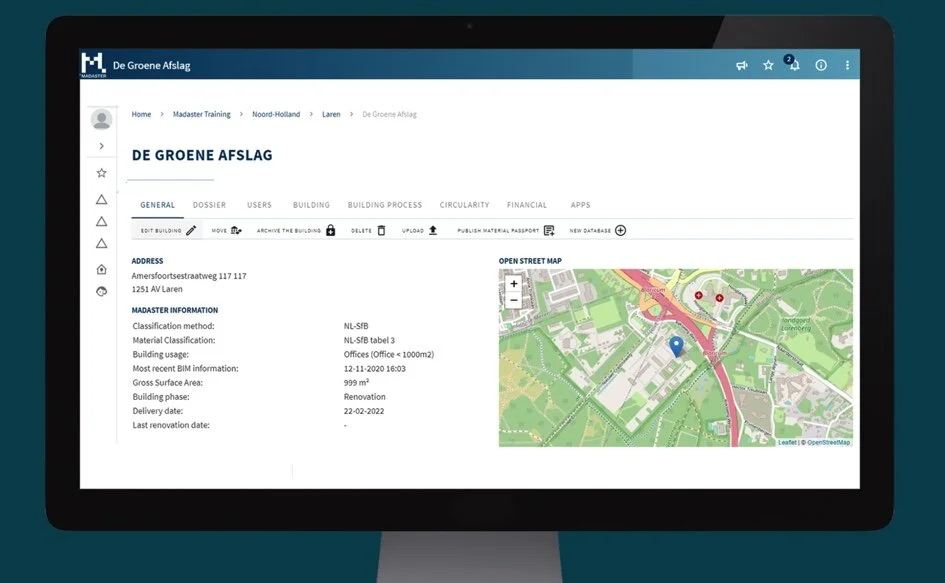The height and width of the screenshot is (583, 945).
Task: Click the star icon in left sidebar
Action: click(x=101, y=173)
